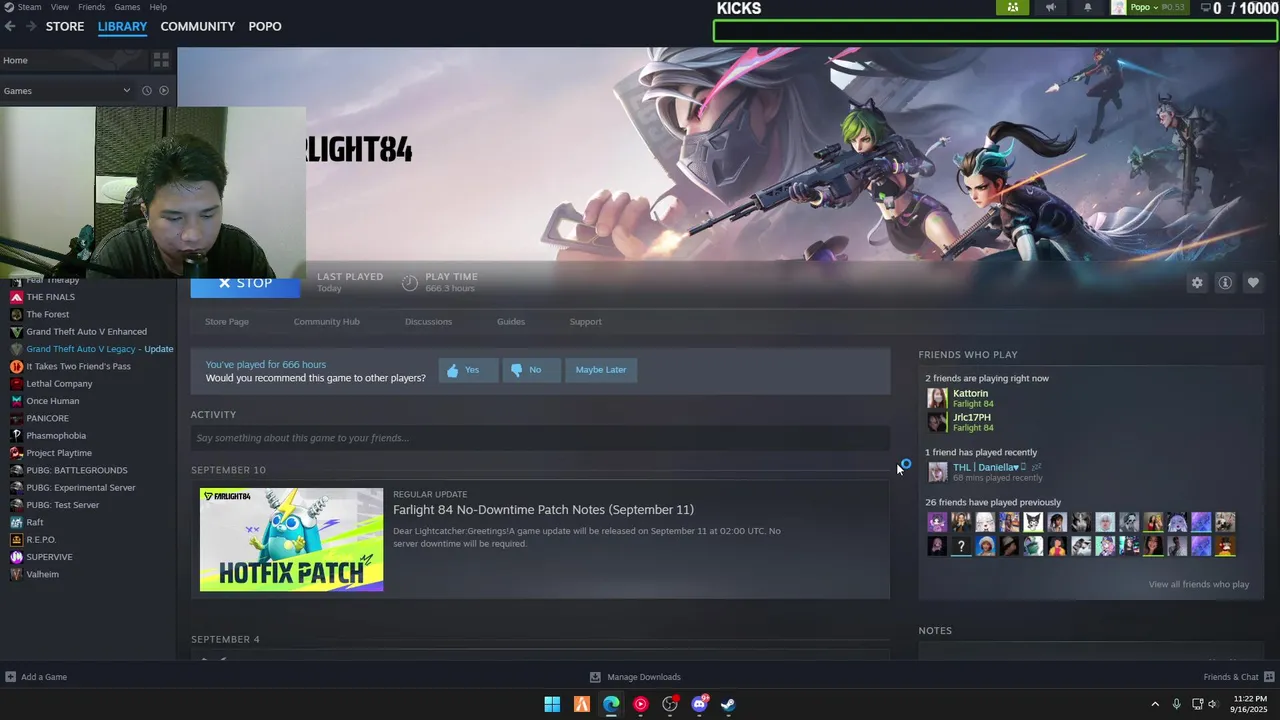Open Manage Downloads
1280x720 pixels.
pyautogui.click(x=635, y=677)
